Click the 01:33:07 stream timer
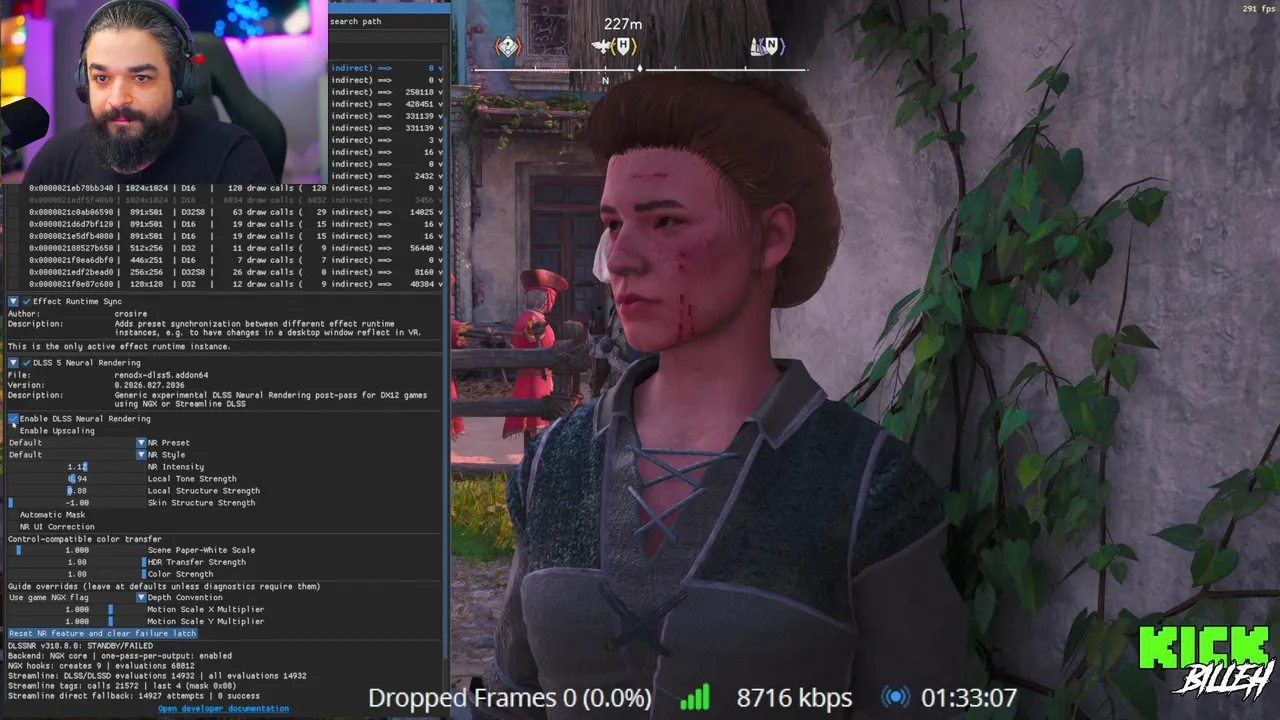Image resolution: width=1280 pixels, height=720 pixels. pyautogui.click(x=969, y=697)
